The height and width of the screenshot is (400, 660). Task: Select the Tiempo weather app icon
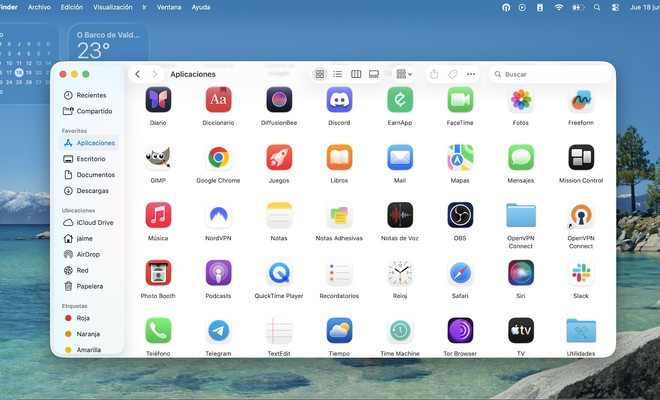click(x=339, y=331)
